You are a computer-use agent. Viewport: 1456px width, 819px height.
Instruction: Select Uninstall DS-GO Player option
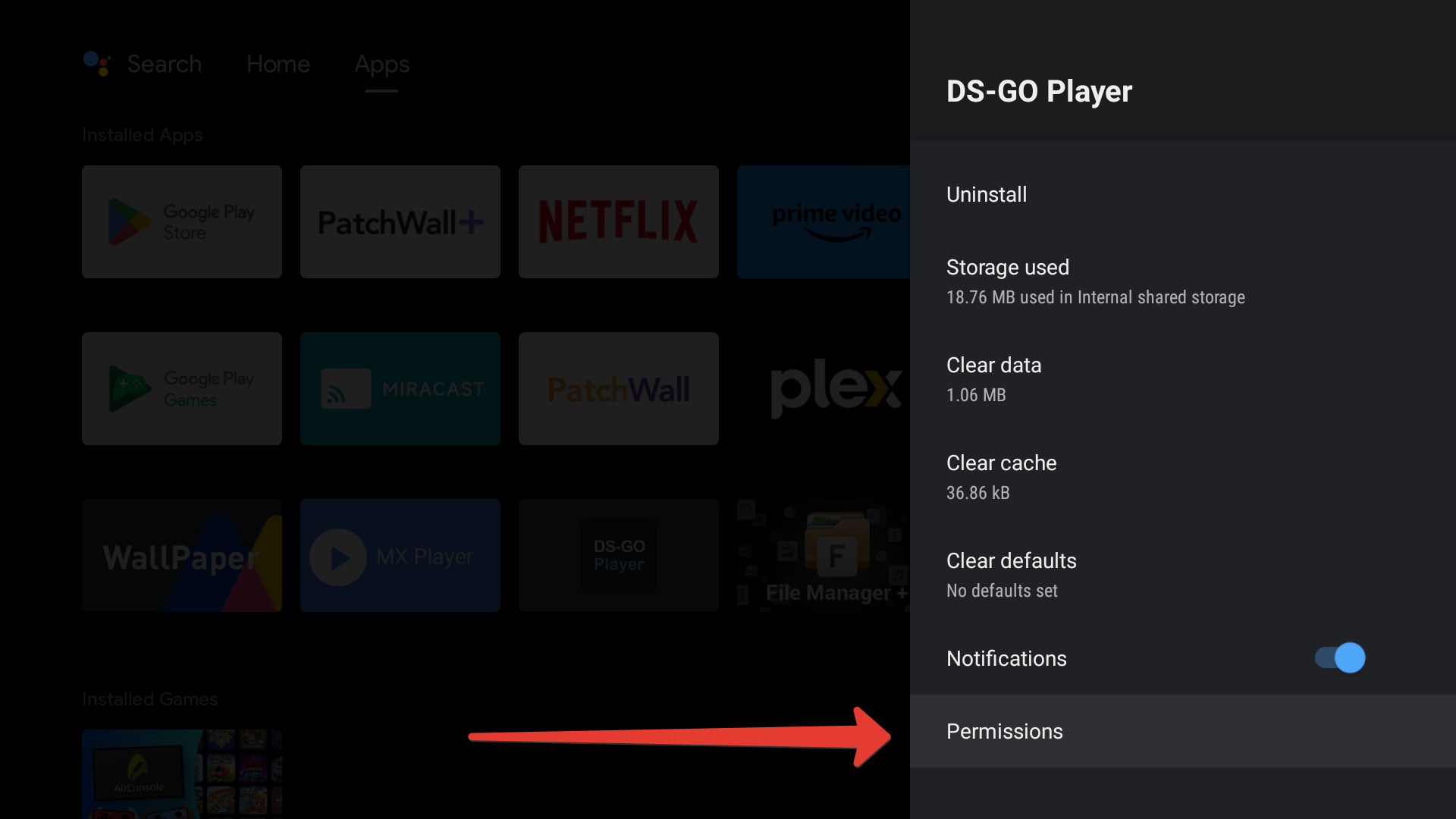click(x=987, y=194)
